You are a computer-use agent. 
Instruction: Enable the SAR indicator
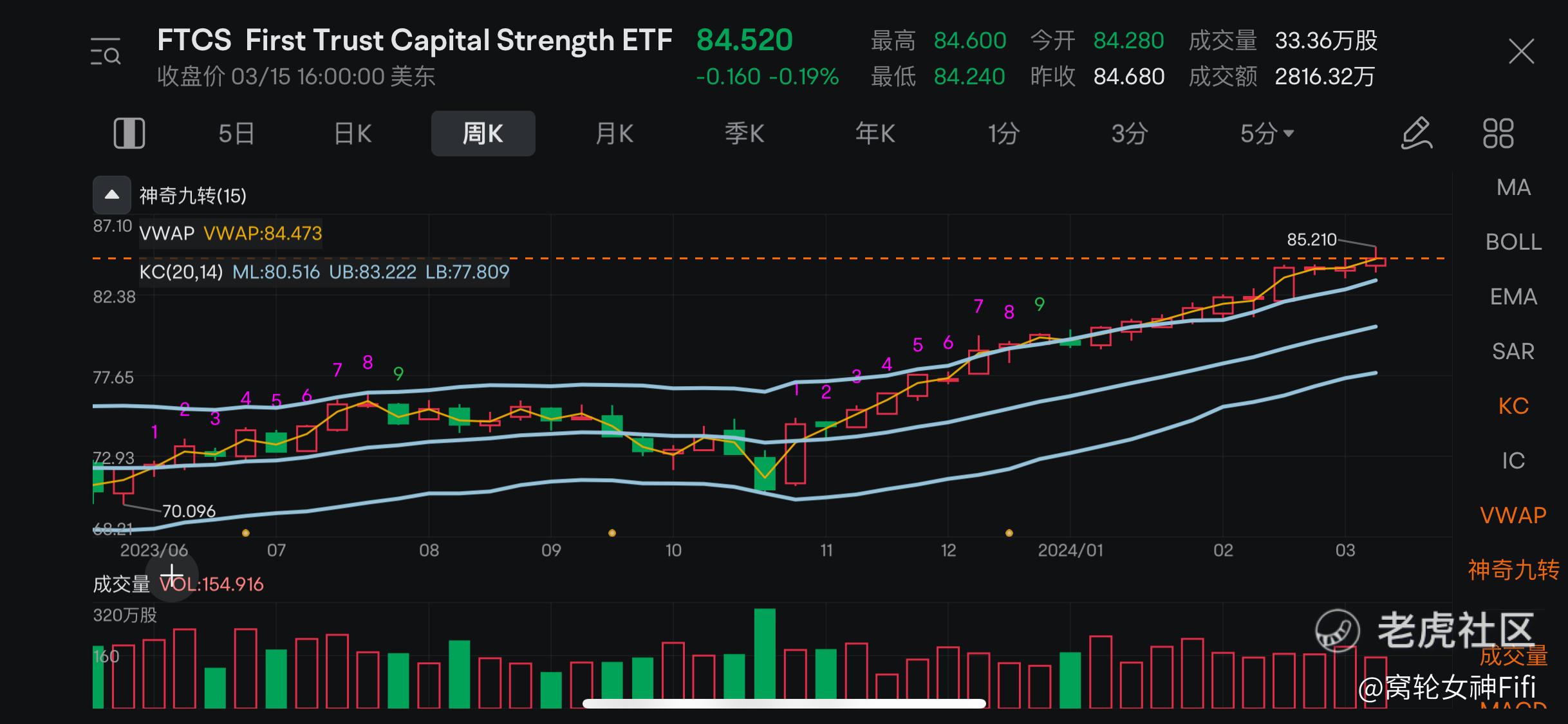tap(1513, 351)
